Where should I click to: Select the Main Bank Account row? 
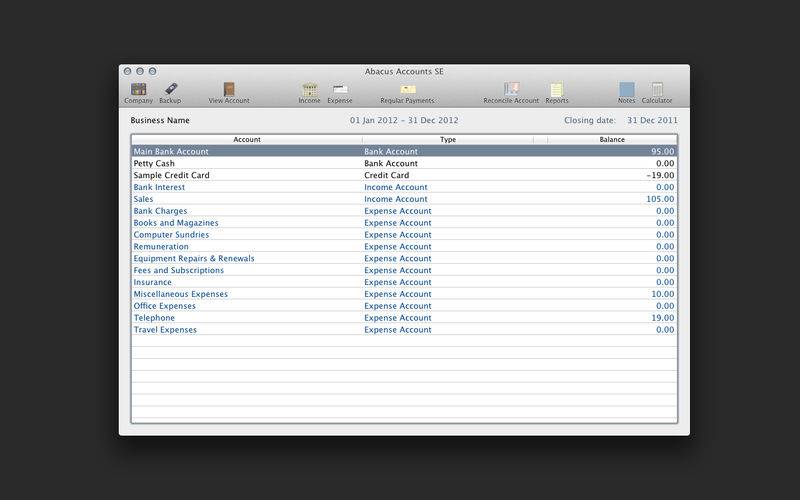[404, 151]
